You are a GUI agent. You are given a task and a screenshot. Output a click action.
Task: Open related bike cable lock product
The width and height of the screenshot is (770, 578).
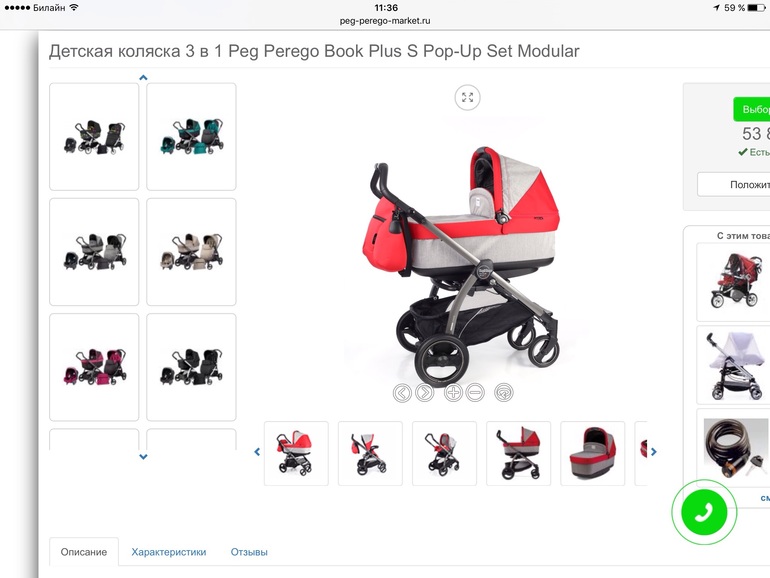734,447
